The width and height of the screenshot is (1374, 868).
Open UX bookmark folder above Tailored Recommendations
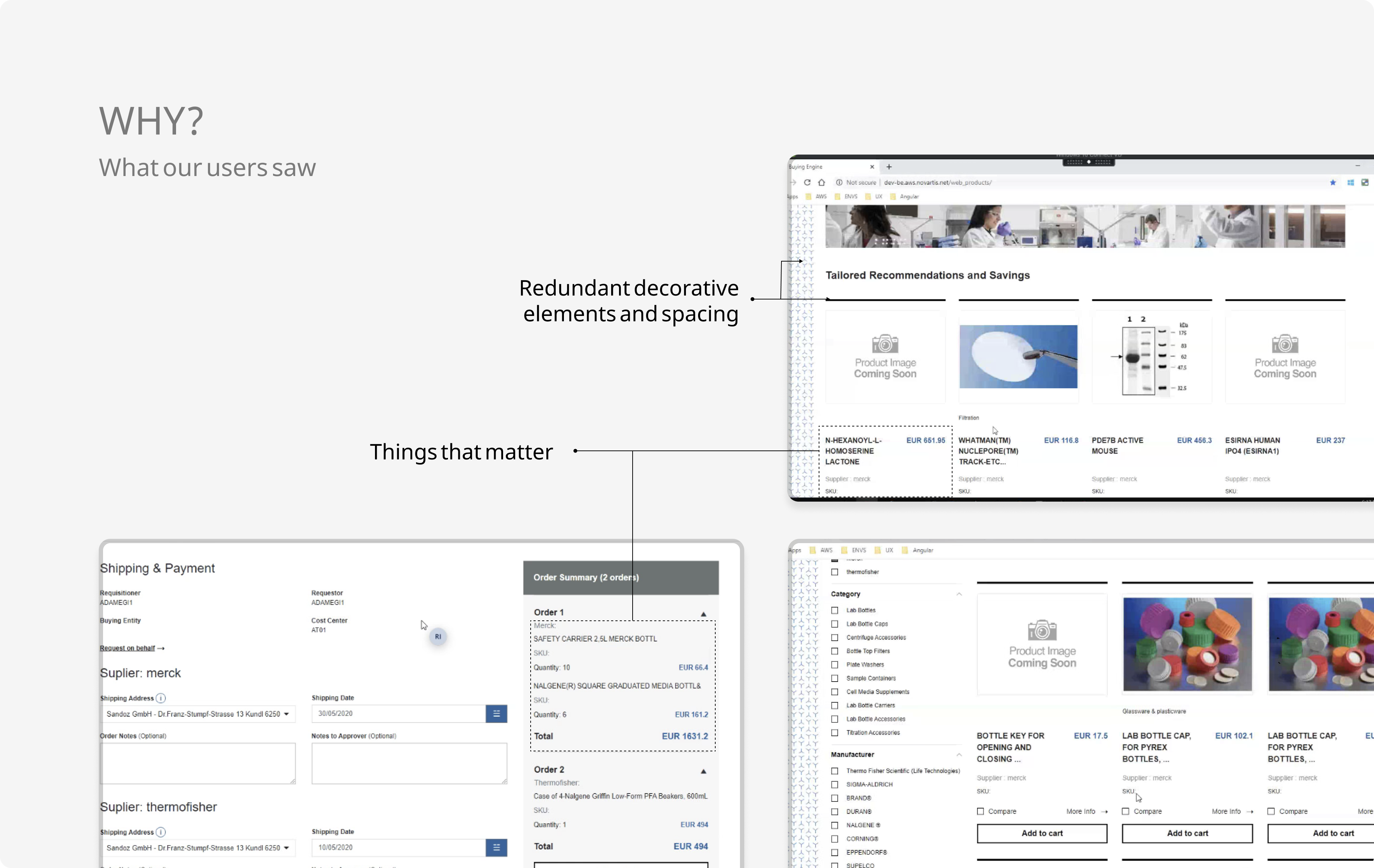tap(874, 196)
